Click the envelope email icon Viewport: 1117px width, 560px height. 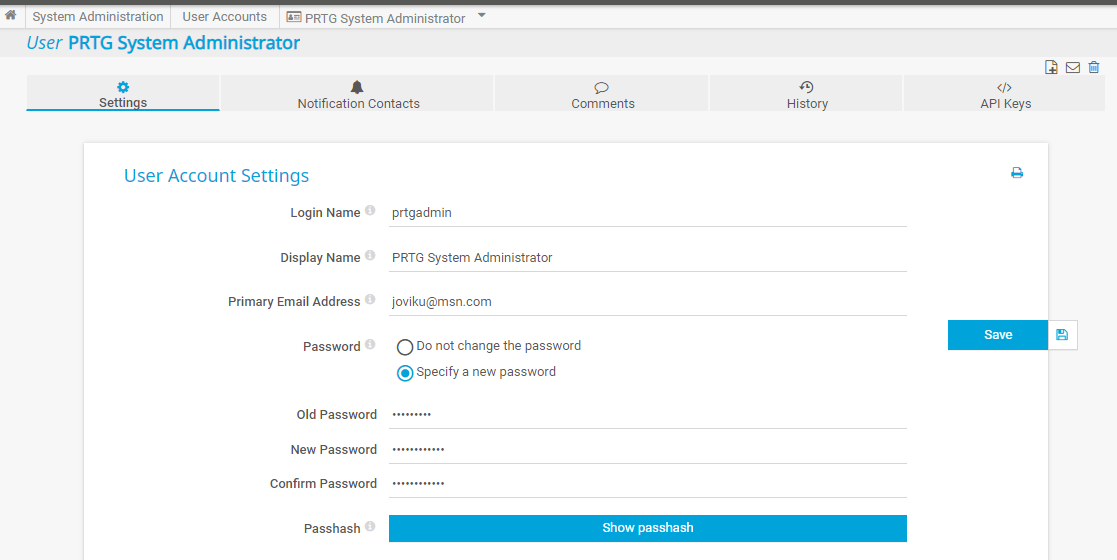tap(1073, 68)
